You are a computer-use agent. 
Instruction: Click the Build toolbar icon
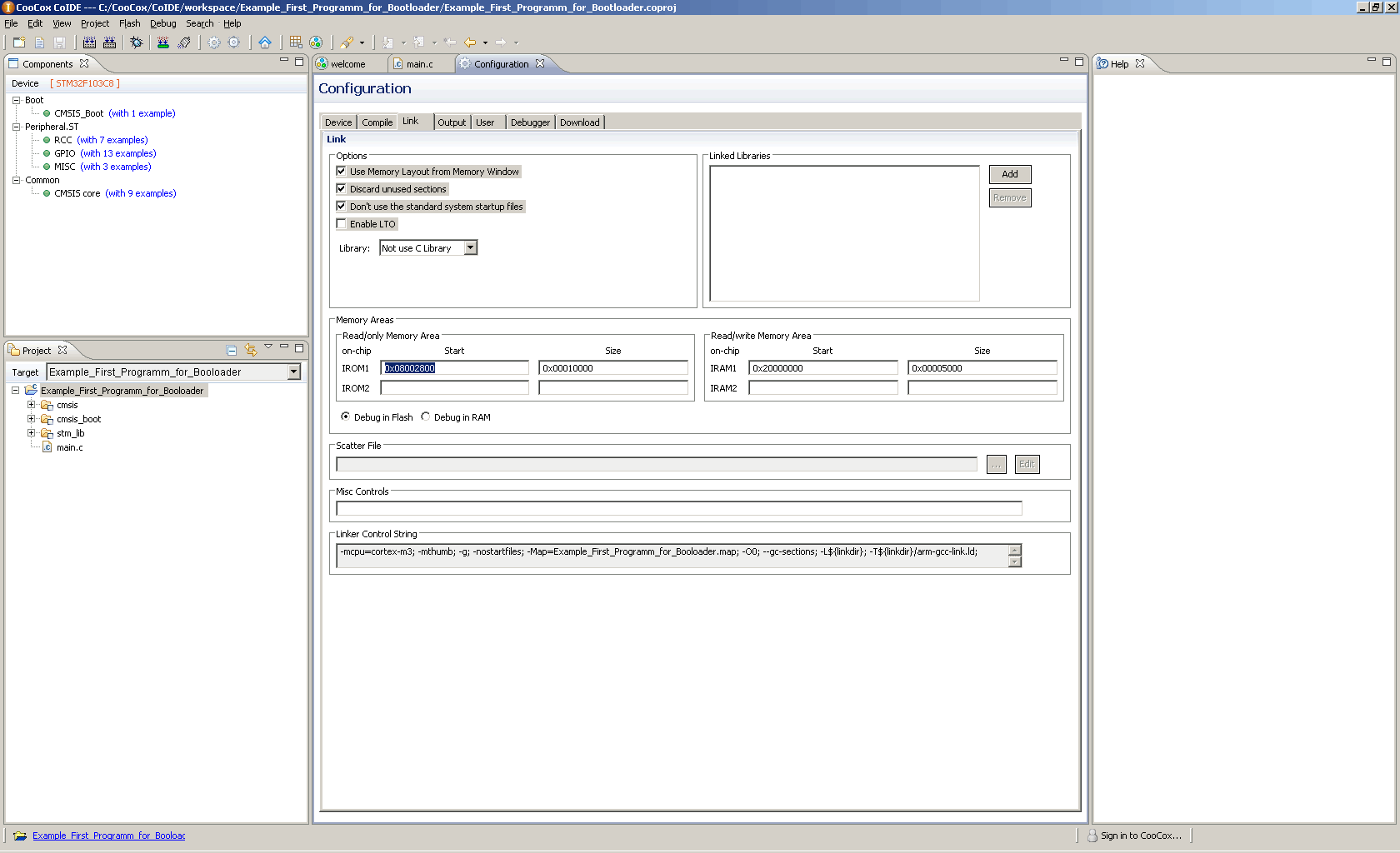(89, 42)
